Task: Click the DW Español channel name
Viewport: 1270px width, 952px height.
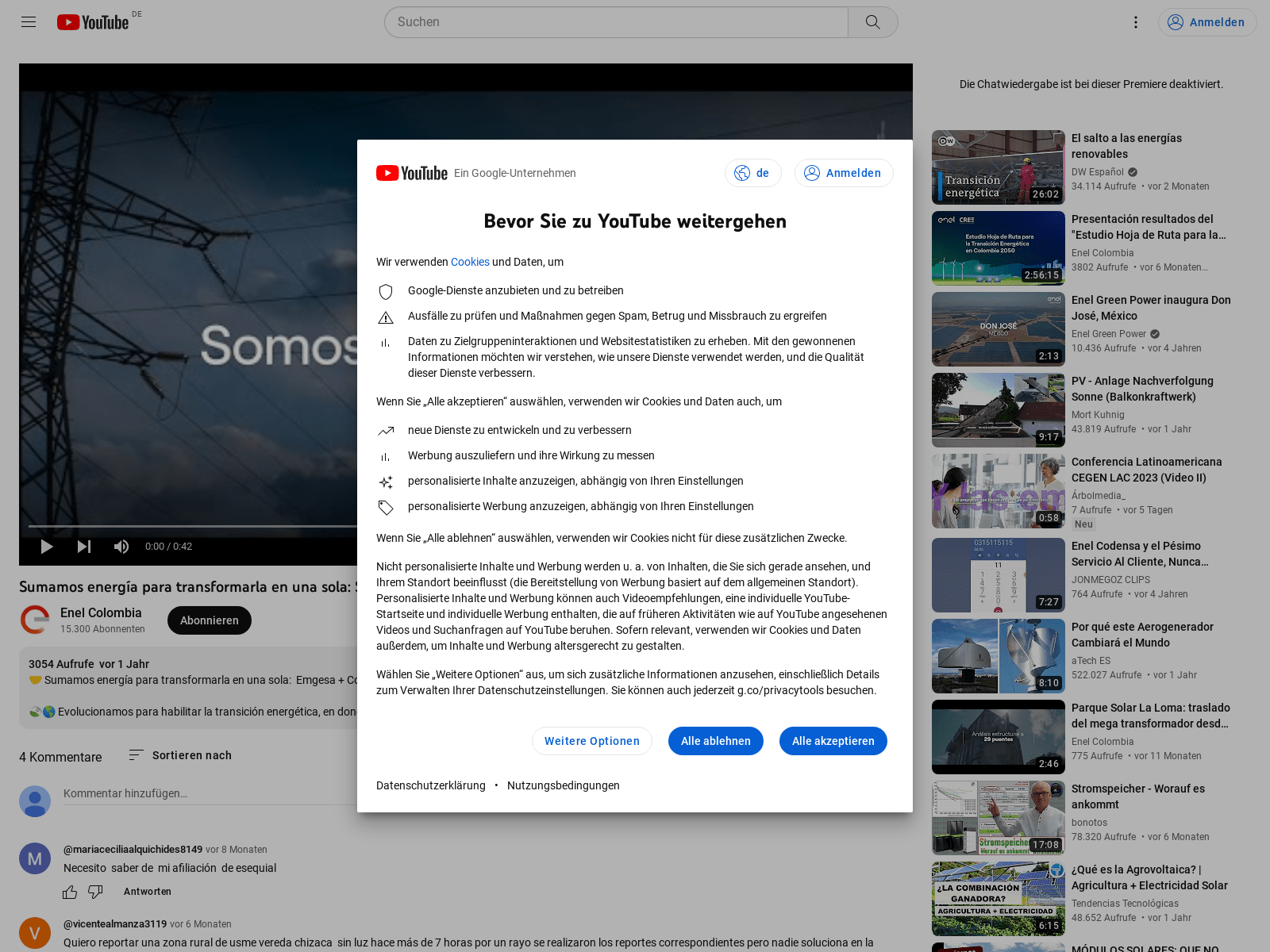Action: tap(1098, 172)
